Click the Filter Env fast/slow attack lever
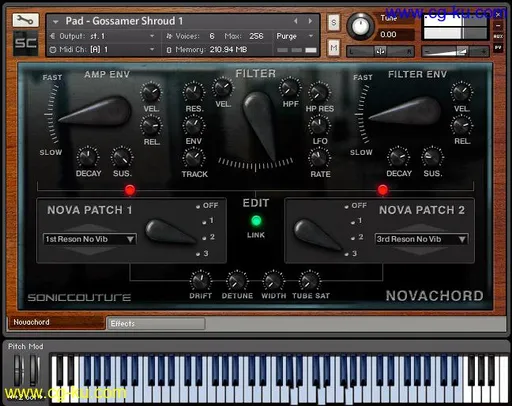Screen dimensions: 512x406 [406, 111]
